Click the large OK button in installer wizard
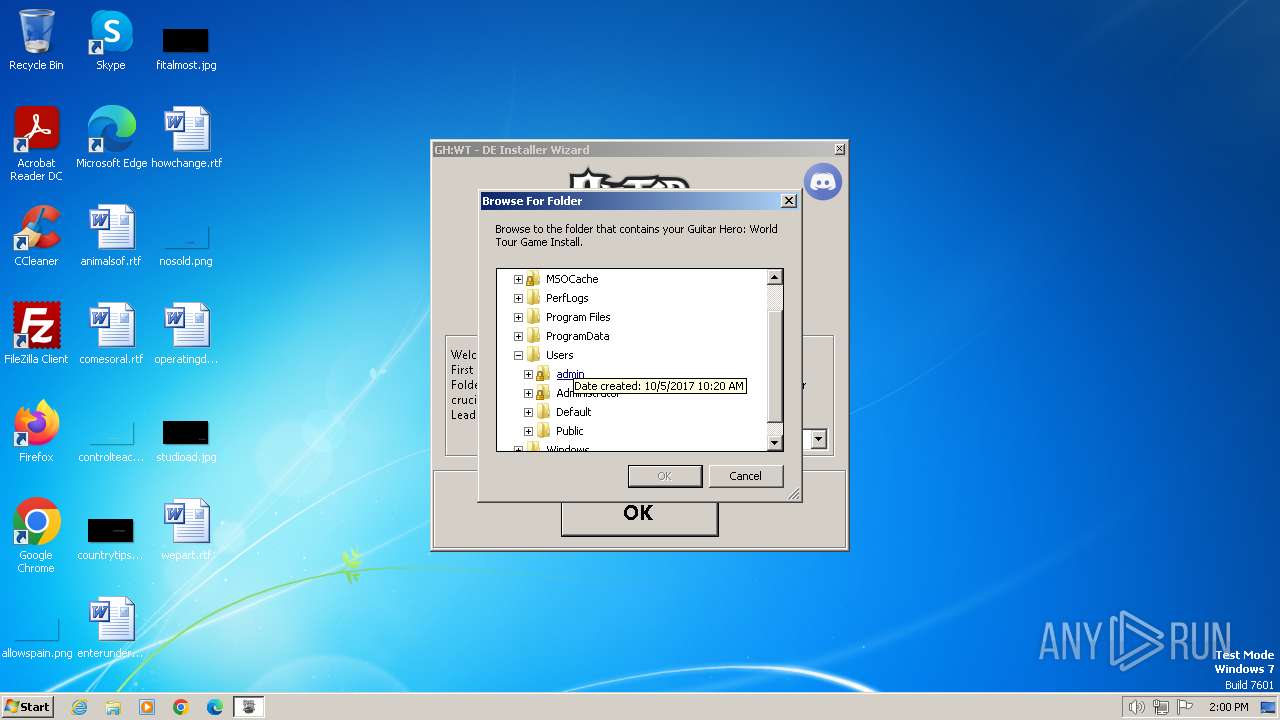The width and height of the screenshot is (1280, 720). click(x=639, y=513)
